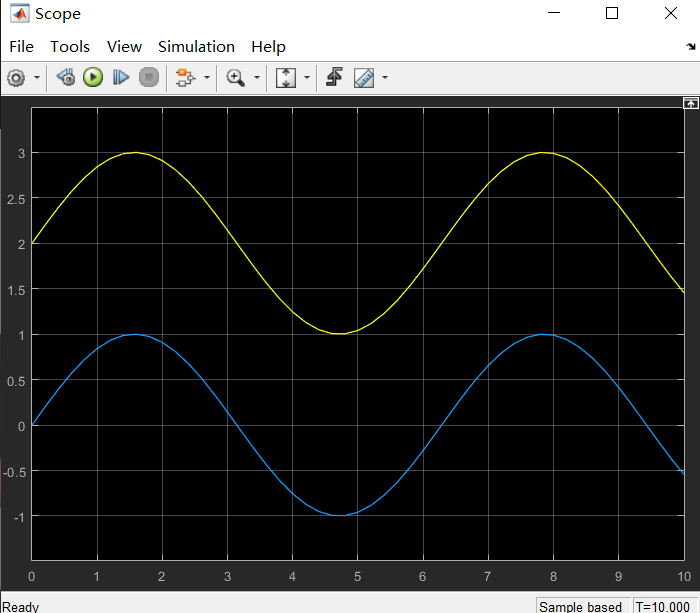Viewport: 700px width, 613px height.
Task: Open the Help menu
Action: (268, 47)
